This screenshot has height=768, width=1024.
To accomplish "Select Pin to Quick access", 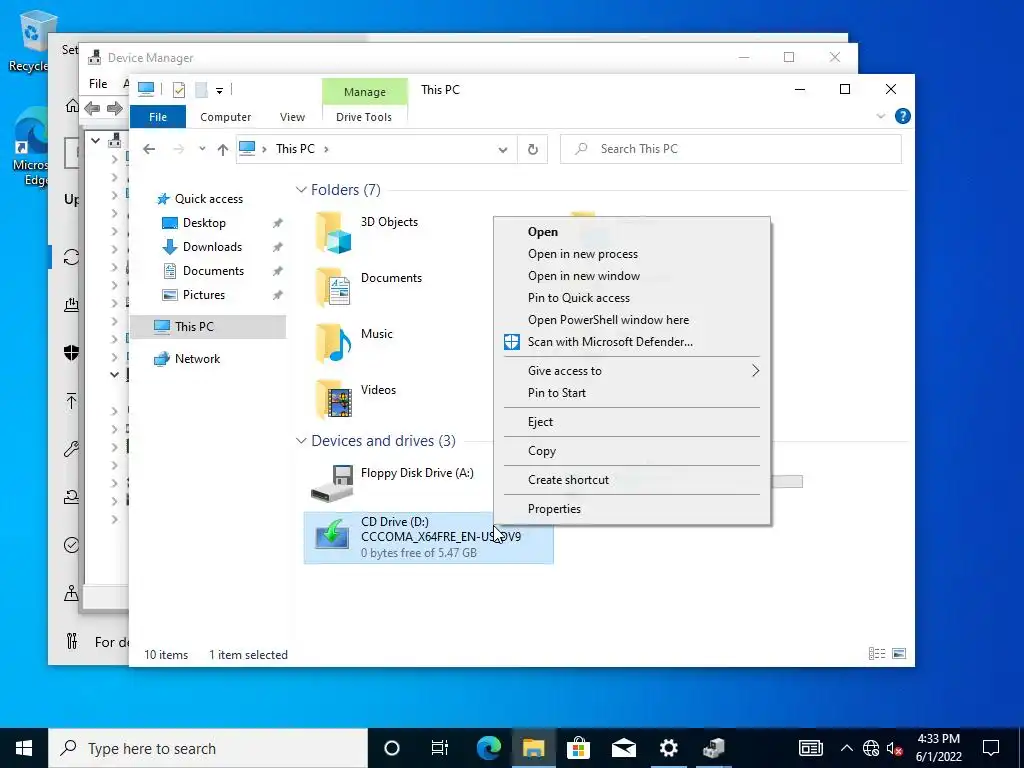I will 579,298.
